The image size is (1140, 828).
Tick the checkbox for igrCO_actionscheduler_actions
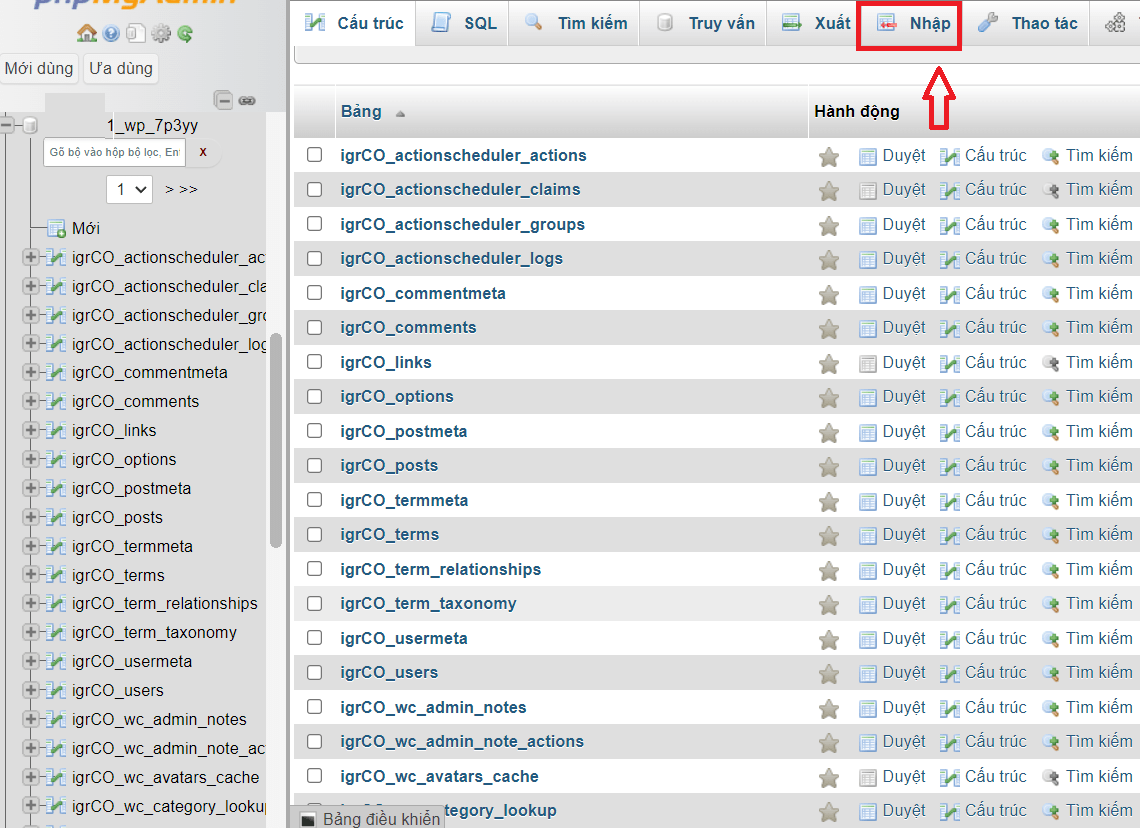(315, 155)
